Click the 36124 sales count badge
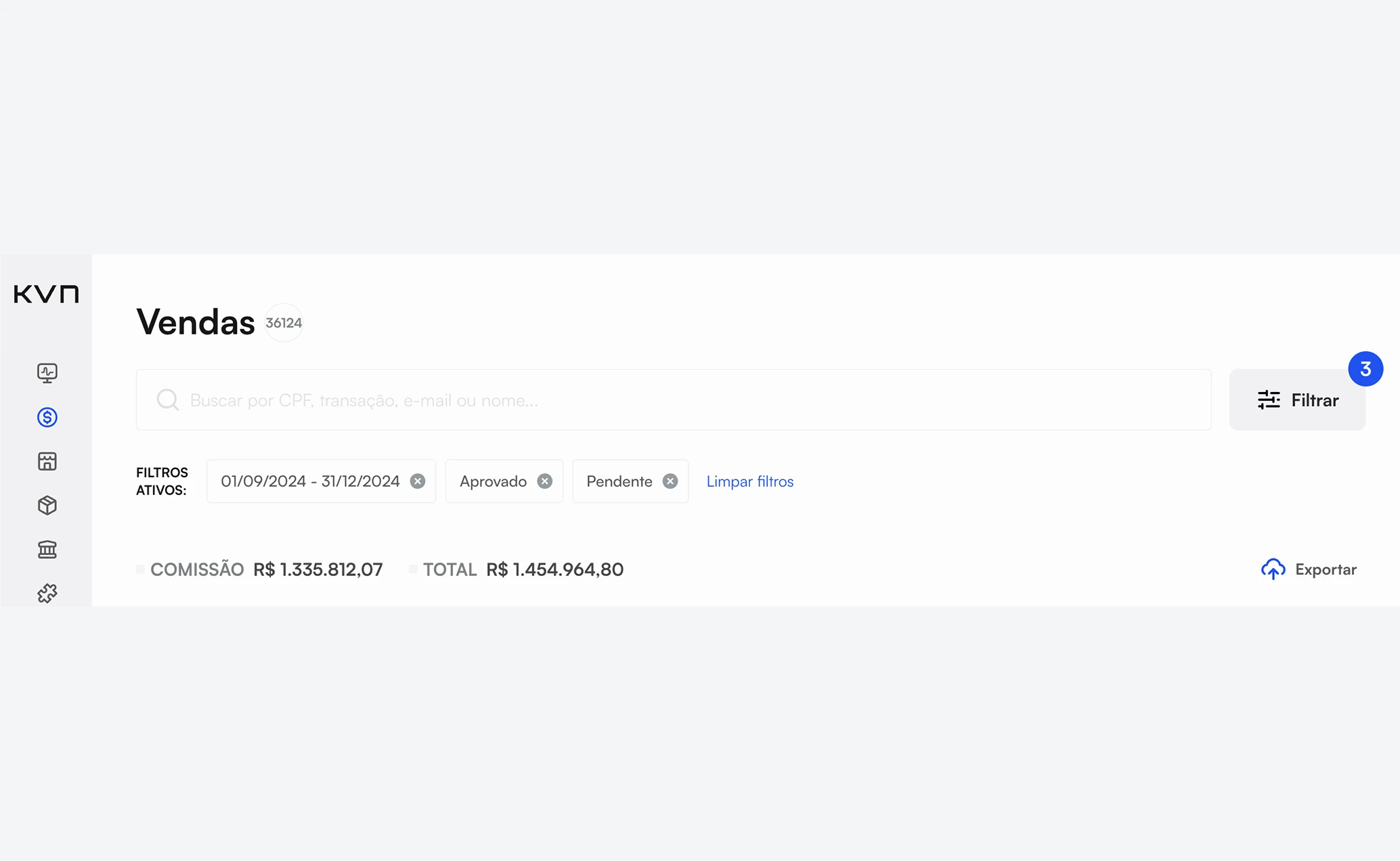The height and width of the screenshot is (861, 1400). [x=284, y=323]
